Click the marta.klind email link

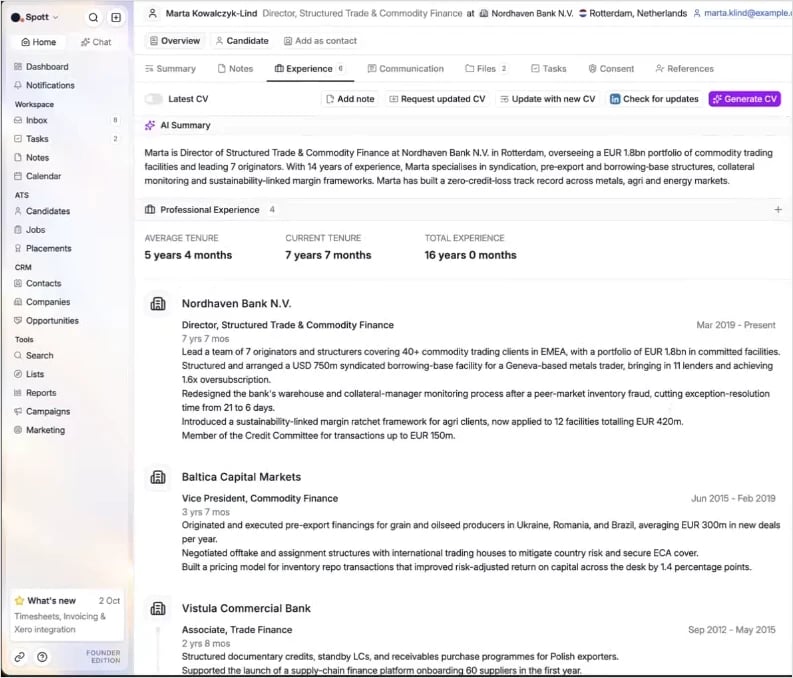tap(747, 13)
